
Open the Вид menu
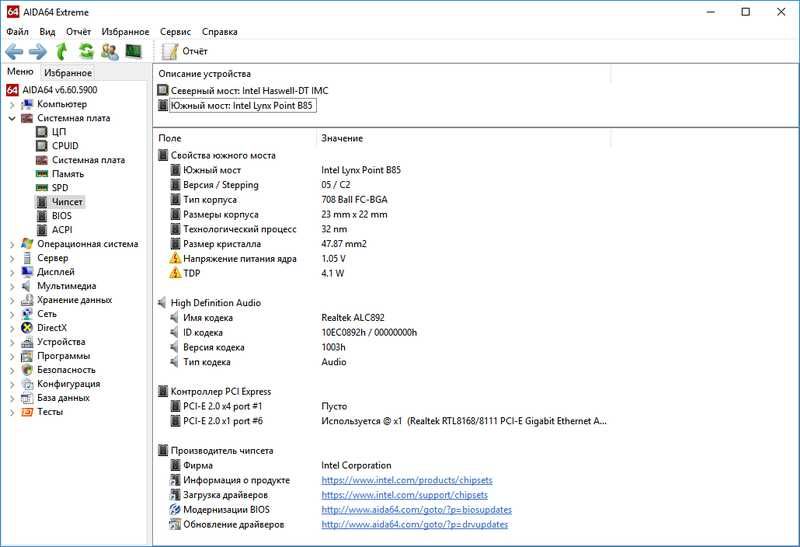[x=47, y=32]
